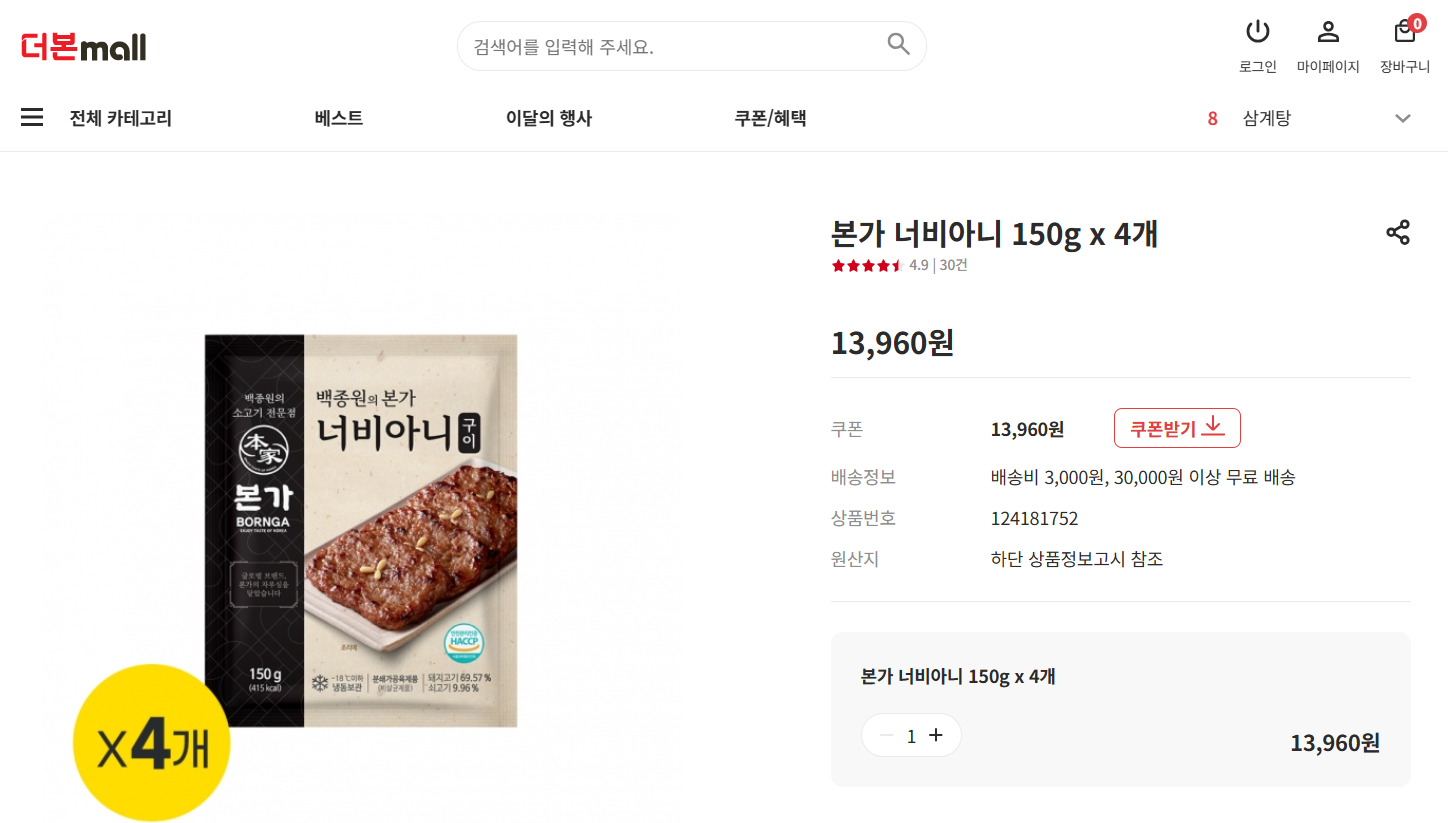Viewport: 1448px width, 823px height.
Task: Click the share icon beside product title
Action: (1397, 233)
